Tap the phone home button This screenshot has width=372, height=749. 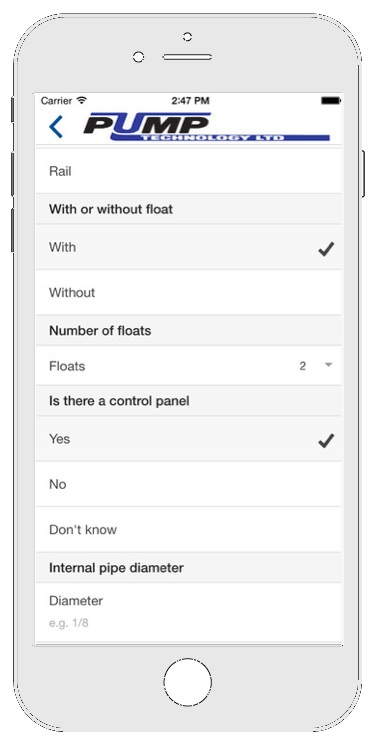click(x=187, y=682)
